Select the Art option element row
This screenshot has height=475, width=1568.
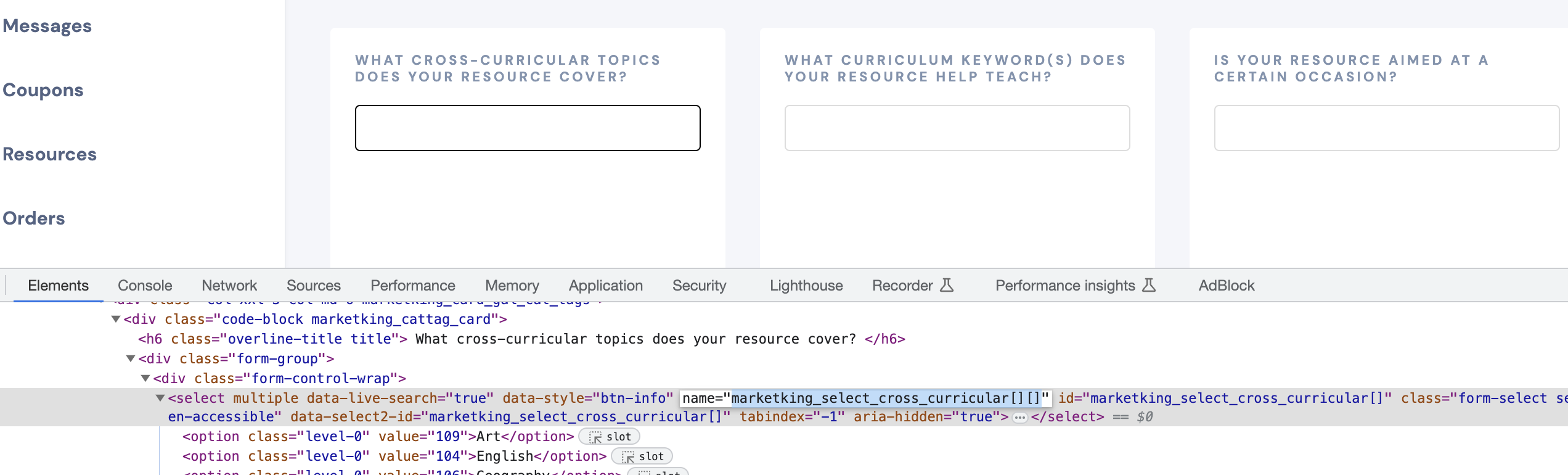coord(378,436)
